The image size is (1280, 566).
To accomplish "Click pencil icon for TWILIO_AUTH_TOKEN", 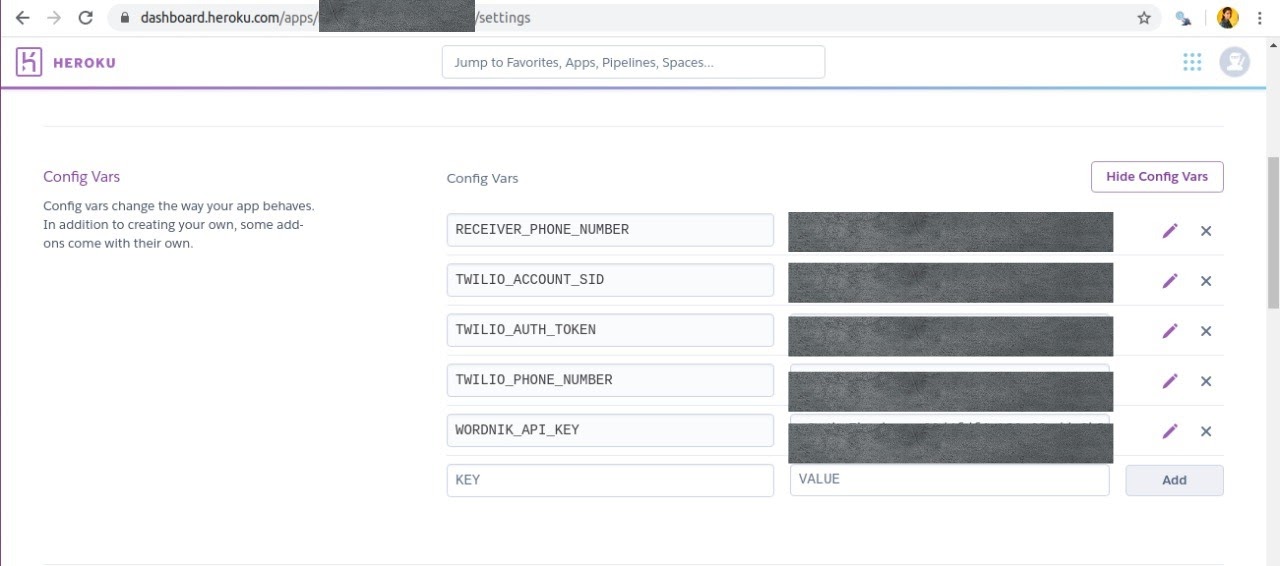I will [x=1170, y=331].
